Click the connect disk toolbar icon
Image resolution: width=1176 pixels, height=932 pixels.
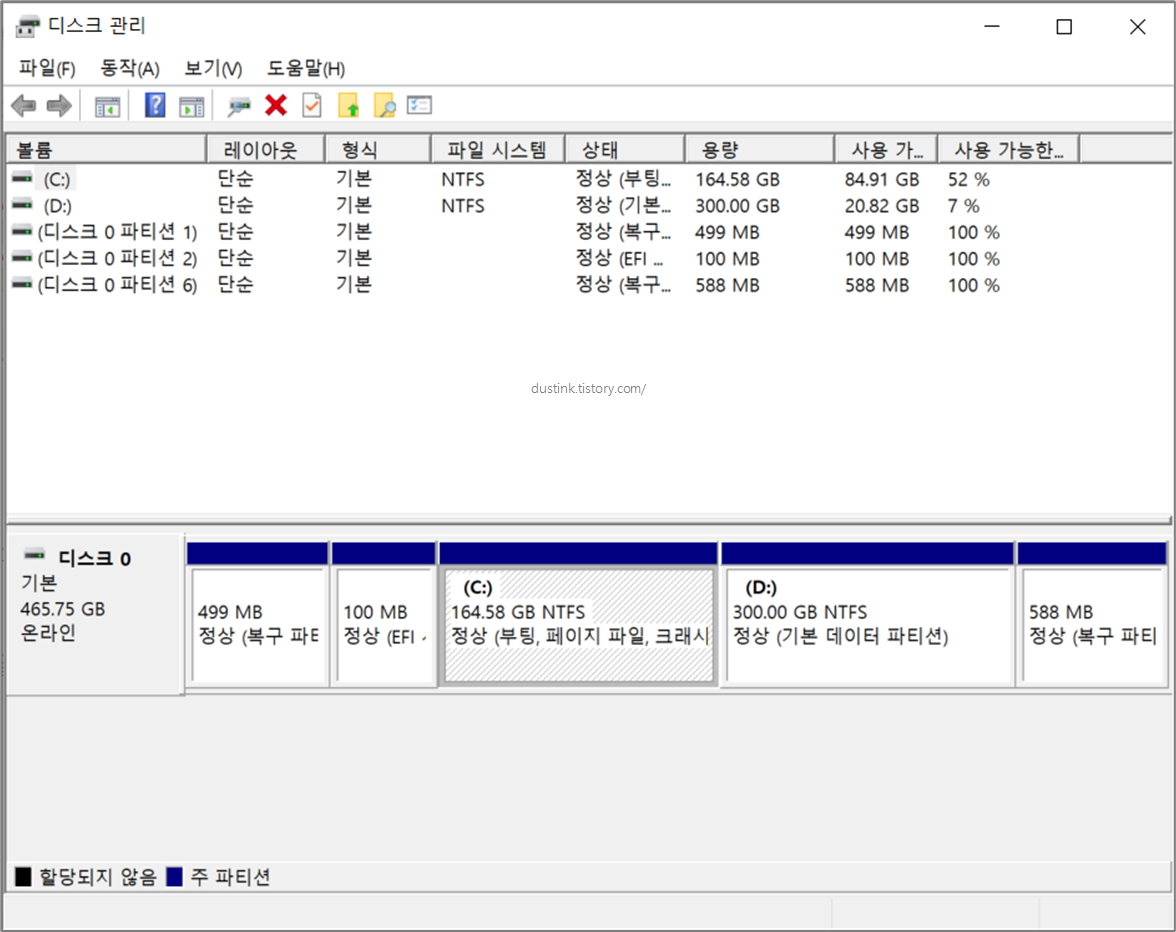238,106
